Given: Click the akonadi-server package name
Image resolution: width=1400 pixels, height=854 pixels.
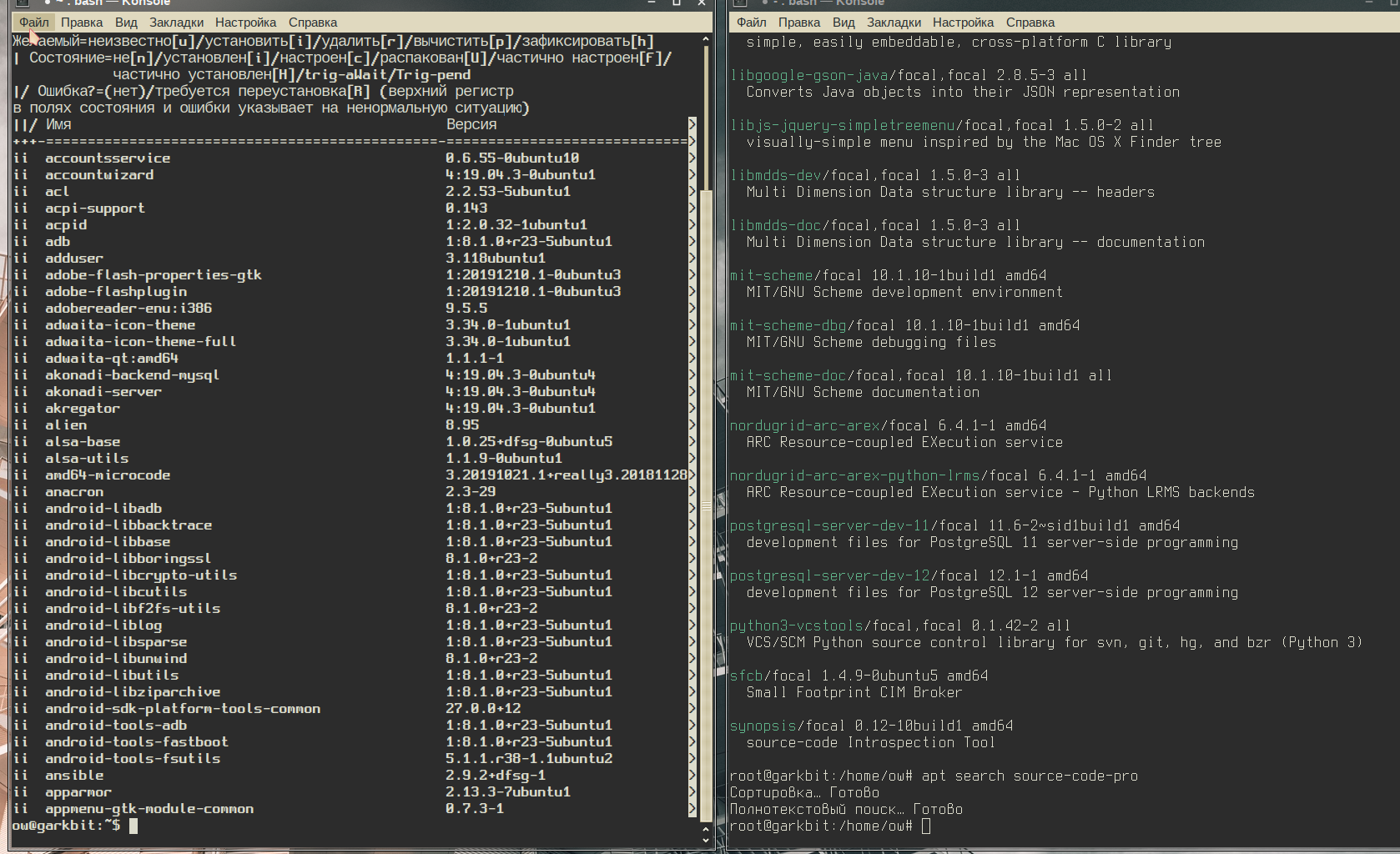Looking at the screenshot, I should (103, 391).
